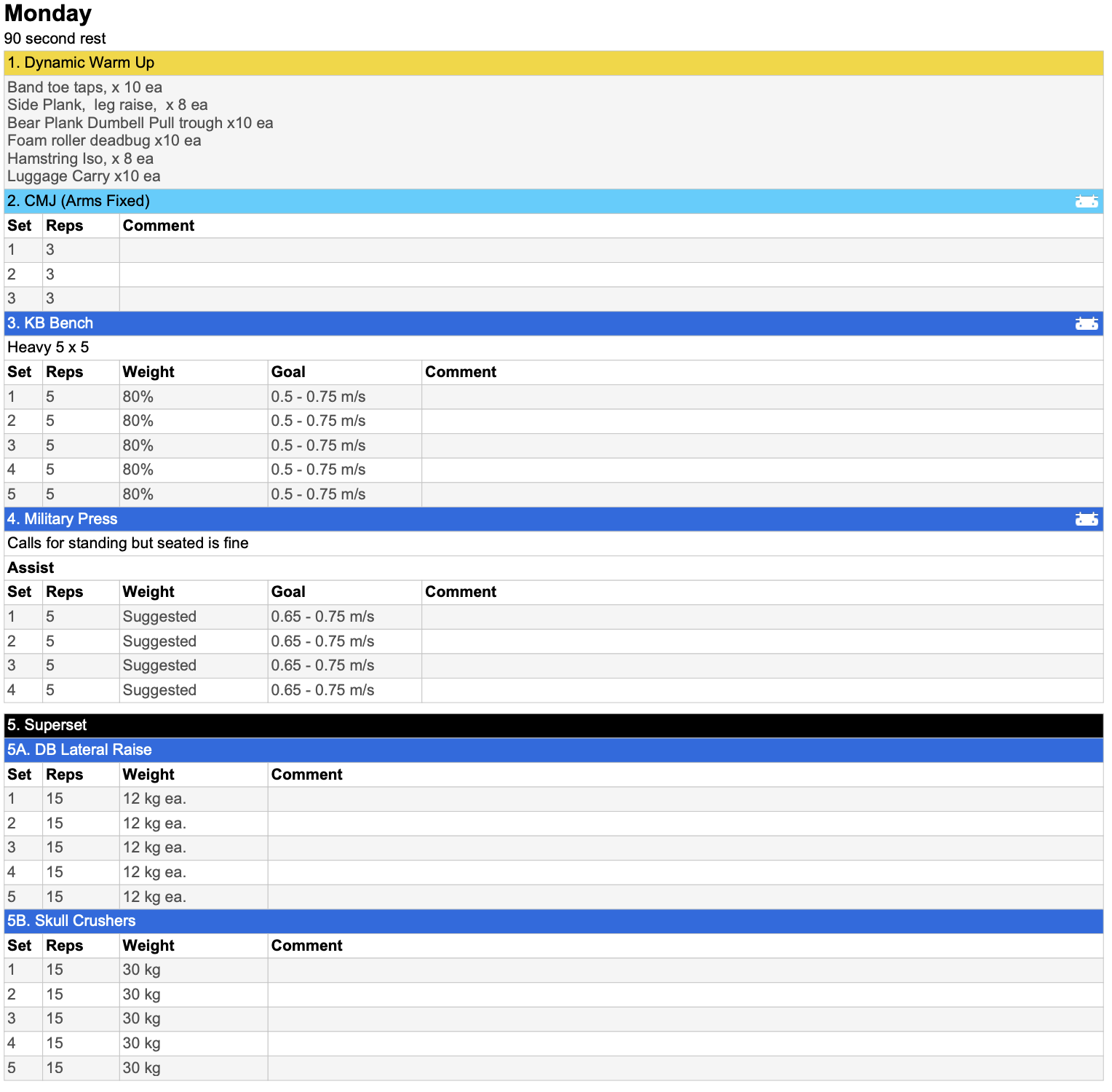Click 'Band toe taps, x 10 ea' line
The width and height of the screenshot is (1112, 1092).
click(x=85, y=87)
